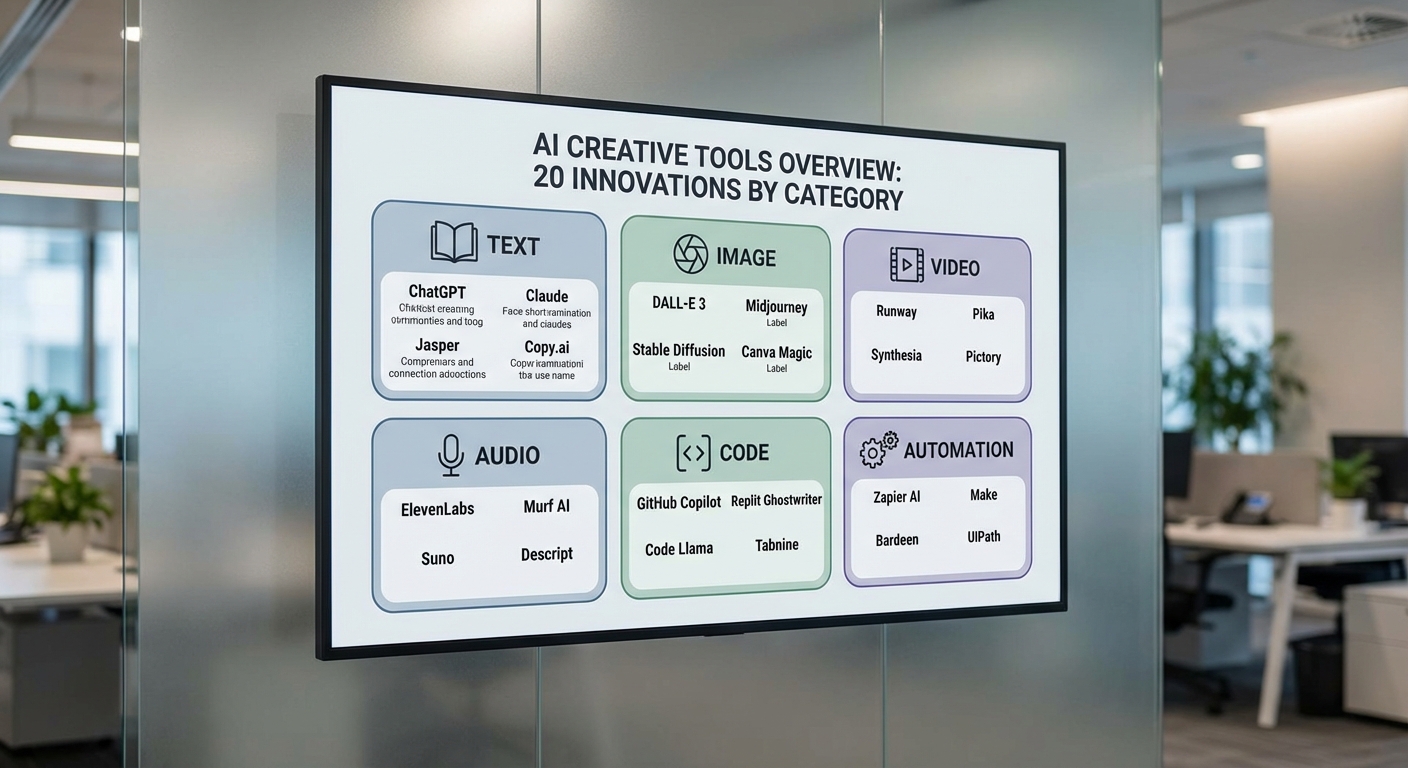The image size is (1408, 768).
Task: Click the gears icon beside AUTOMATION
Action: tap(878, 450)
